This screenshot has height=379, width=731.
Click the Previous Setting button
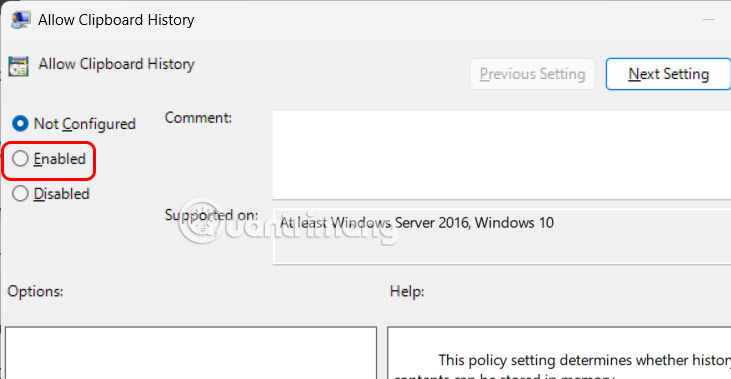[x=532, y=74]
